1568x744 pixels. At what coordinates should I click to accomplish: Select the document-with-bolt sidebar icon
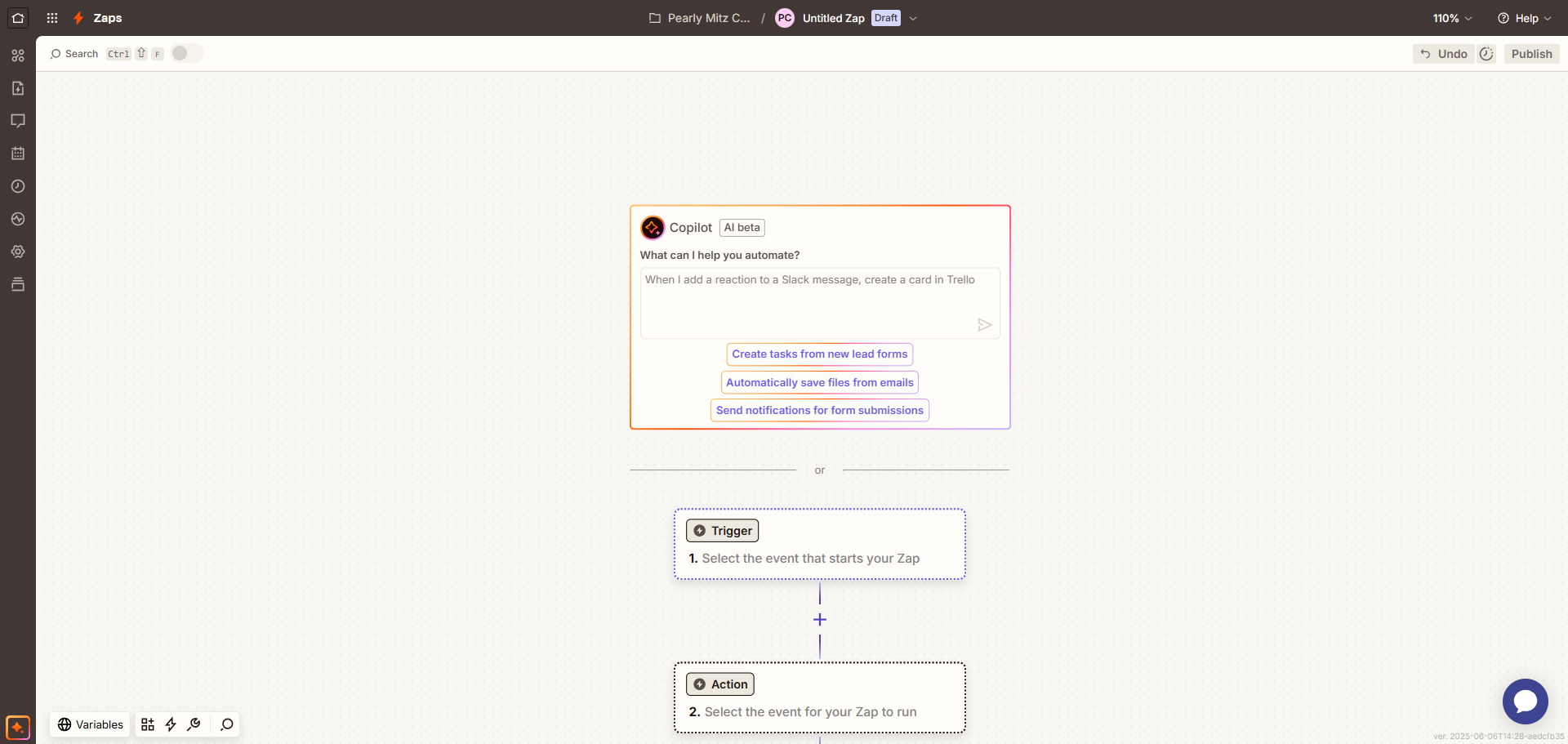18,88
